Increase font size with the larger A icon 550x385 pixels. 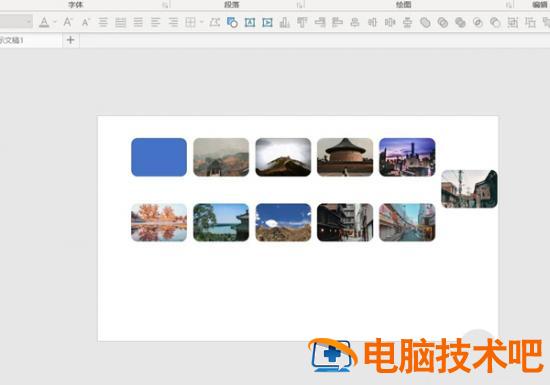click(67, 22)
